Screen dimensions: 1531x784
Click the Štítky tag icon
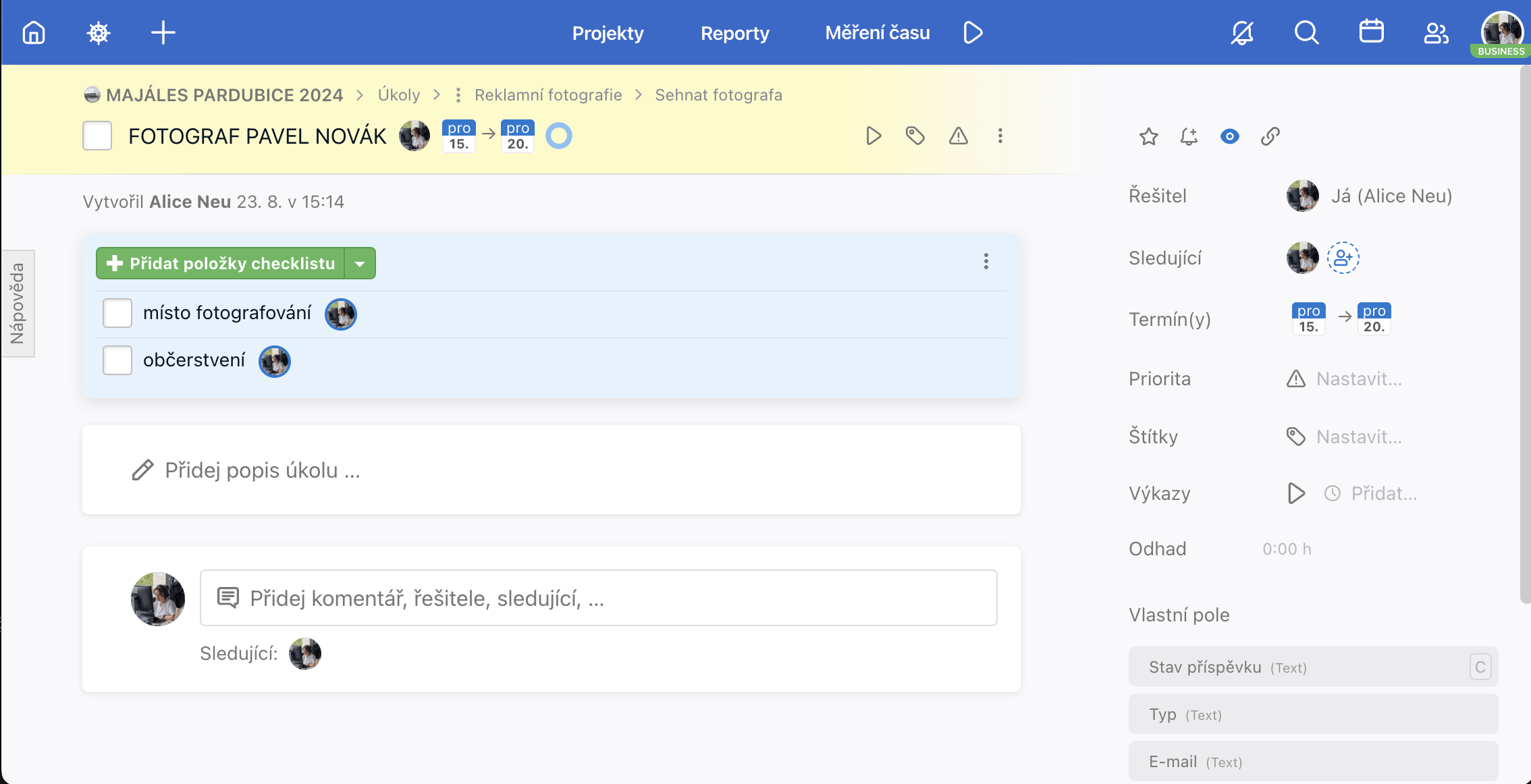coord(1296,437)
